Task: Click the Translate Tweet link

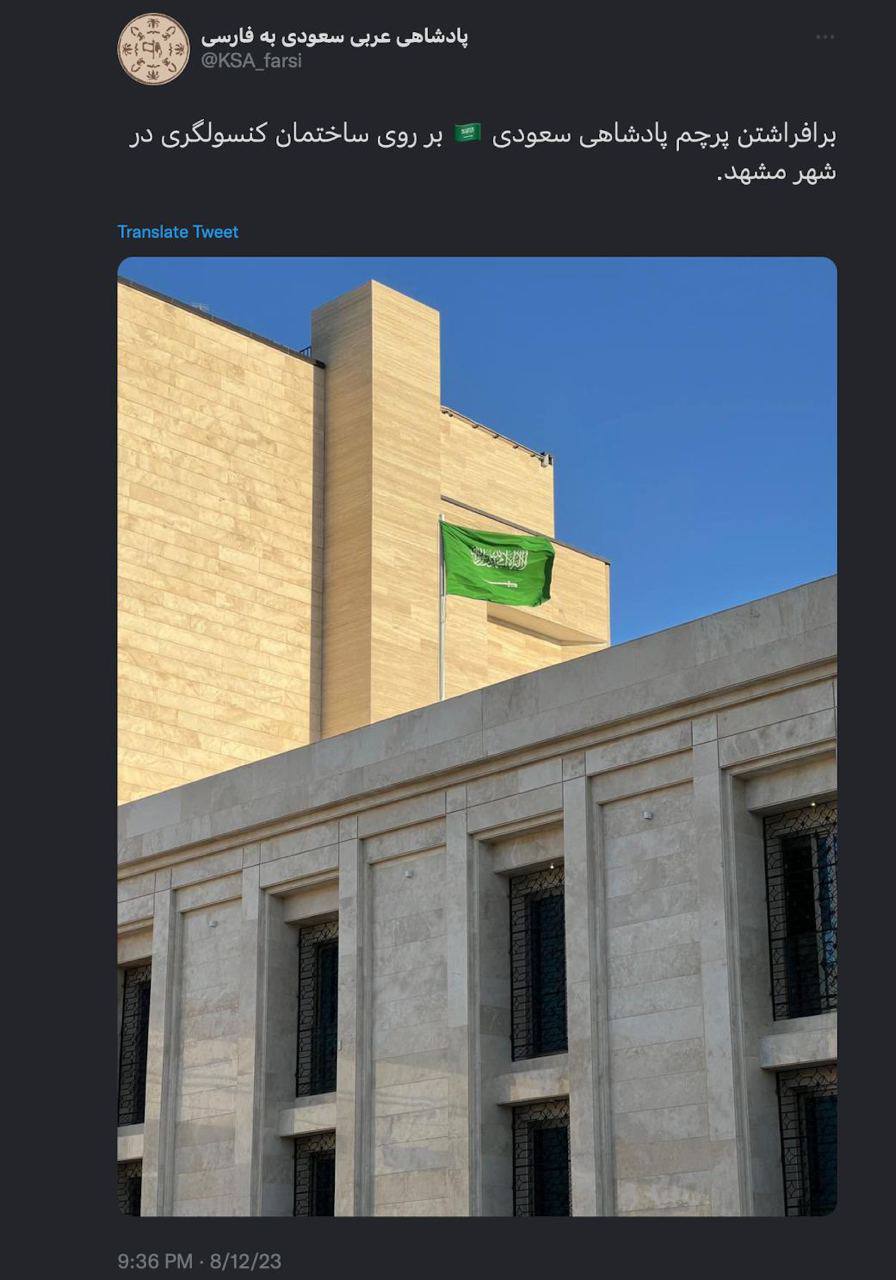Action: coord(178,232)
